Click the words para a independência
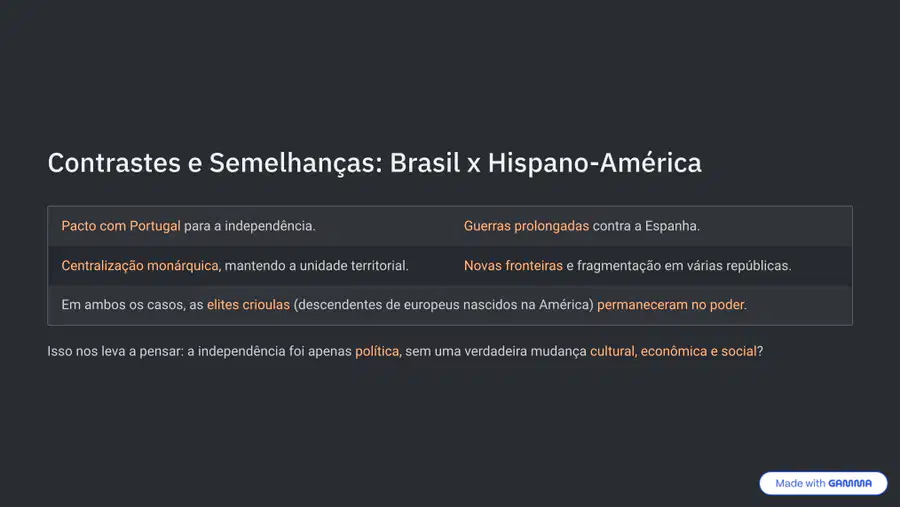The height and width of the screenshot is (507, 900). [x=250, y=226]
